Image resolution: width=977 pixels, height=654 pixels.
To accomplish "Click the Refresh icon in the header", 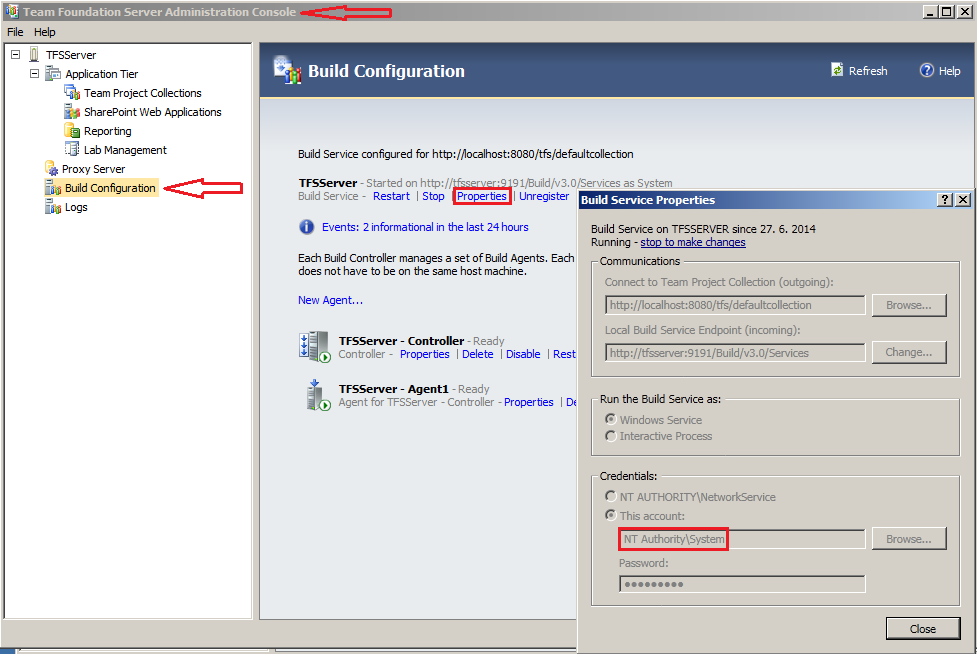I will click(x=837, y=70).
